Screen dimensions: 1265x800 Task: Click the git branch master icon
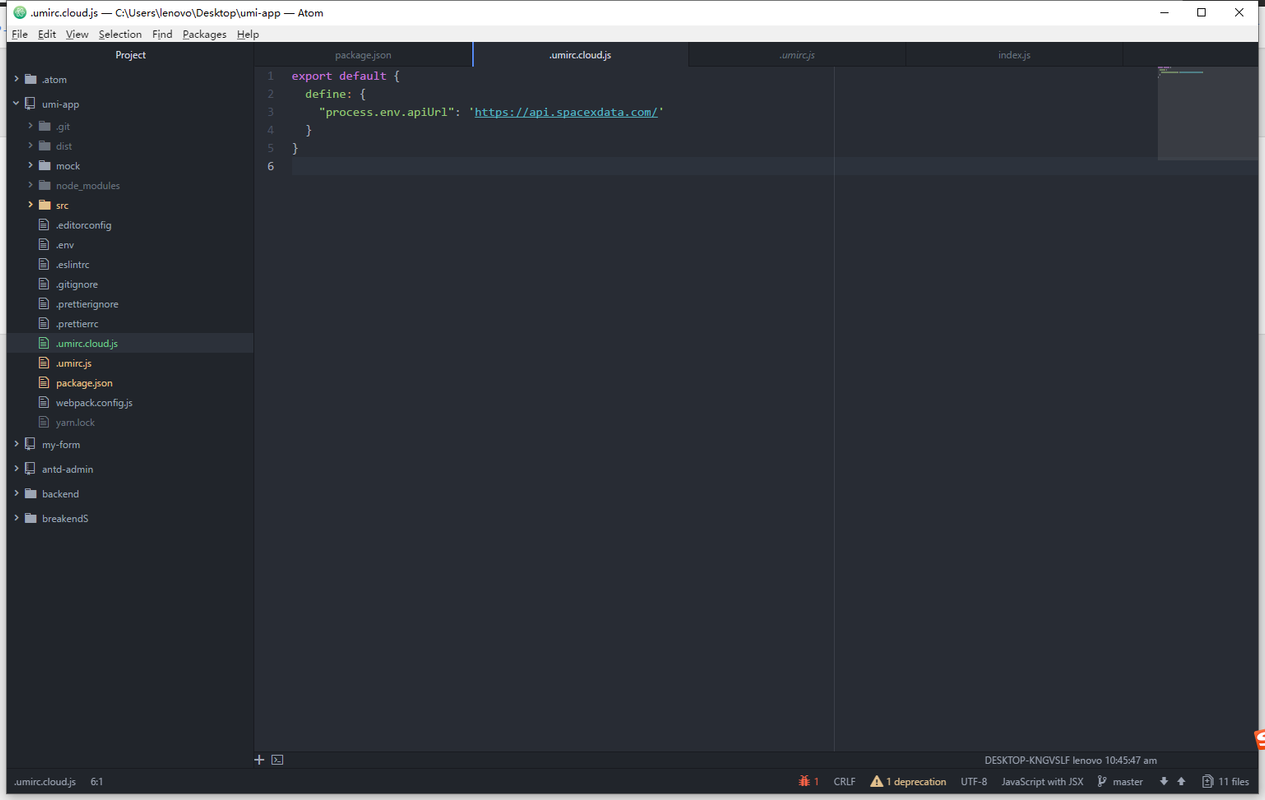[1102, 781]
